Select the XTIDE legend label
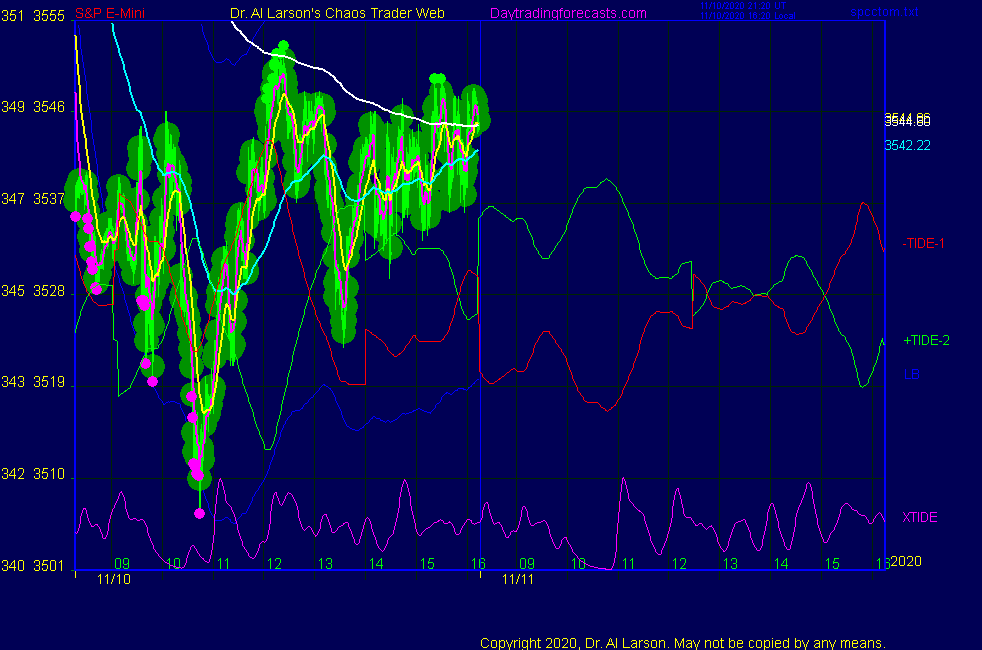 coord(919,517)
